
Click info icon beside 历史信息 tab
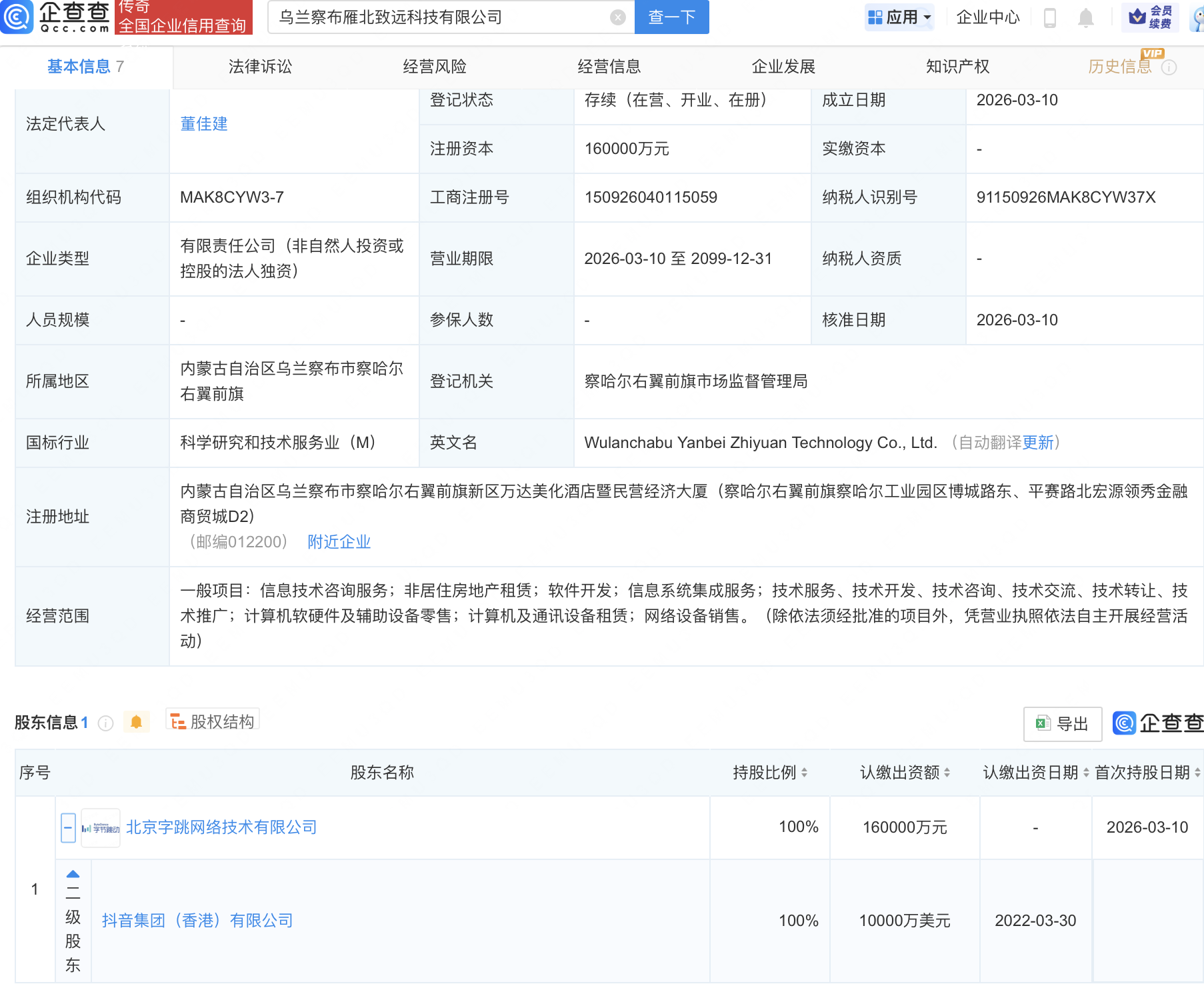coord(1169,67)
